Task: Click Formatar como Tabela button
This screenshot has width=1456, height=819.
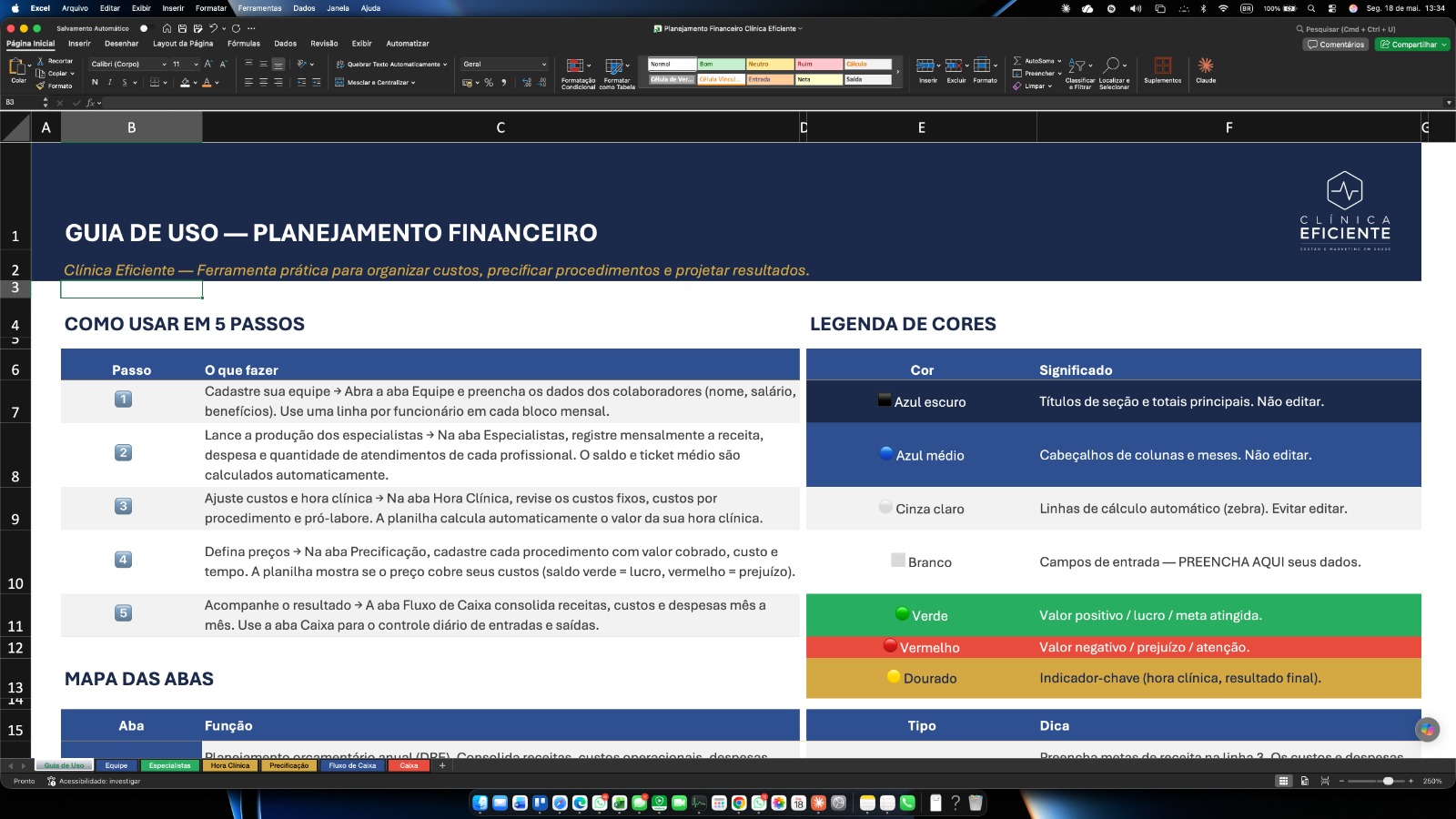Action: click(617, 74)
